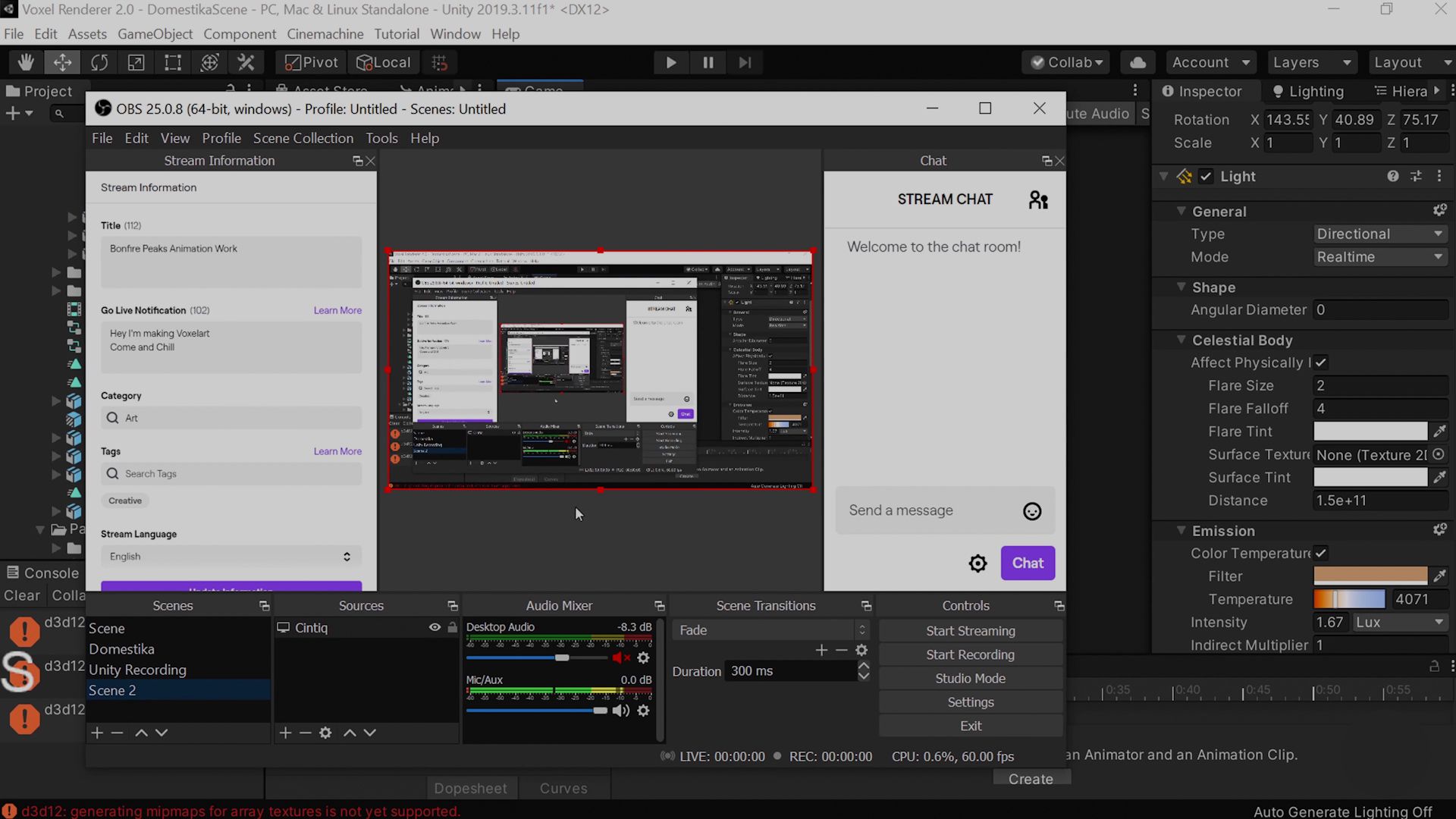Select the Hand tool in Unity toolbar
1456x819 pixels.
(26, 62)
